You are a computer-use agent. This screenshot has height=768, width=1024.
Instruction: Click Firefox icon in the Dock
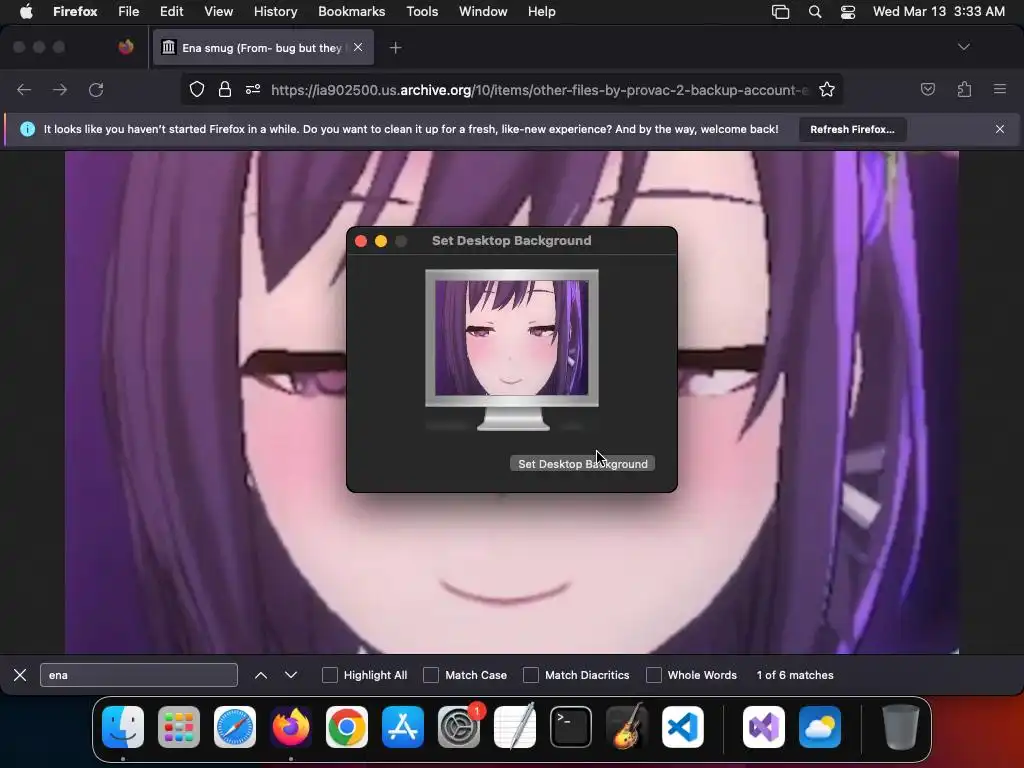point(291,727)
